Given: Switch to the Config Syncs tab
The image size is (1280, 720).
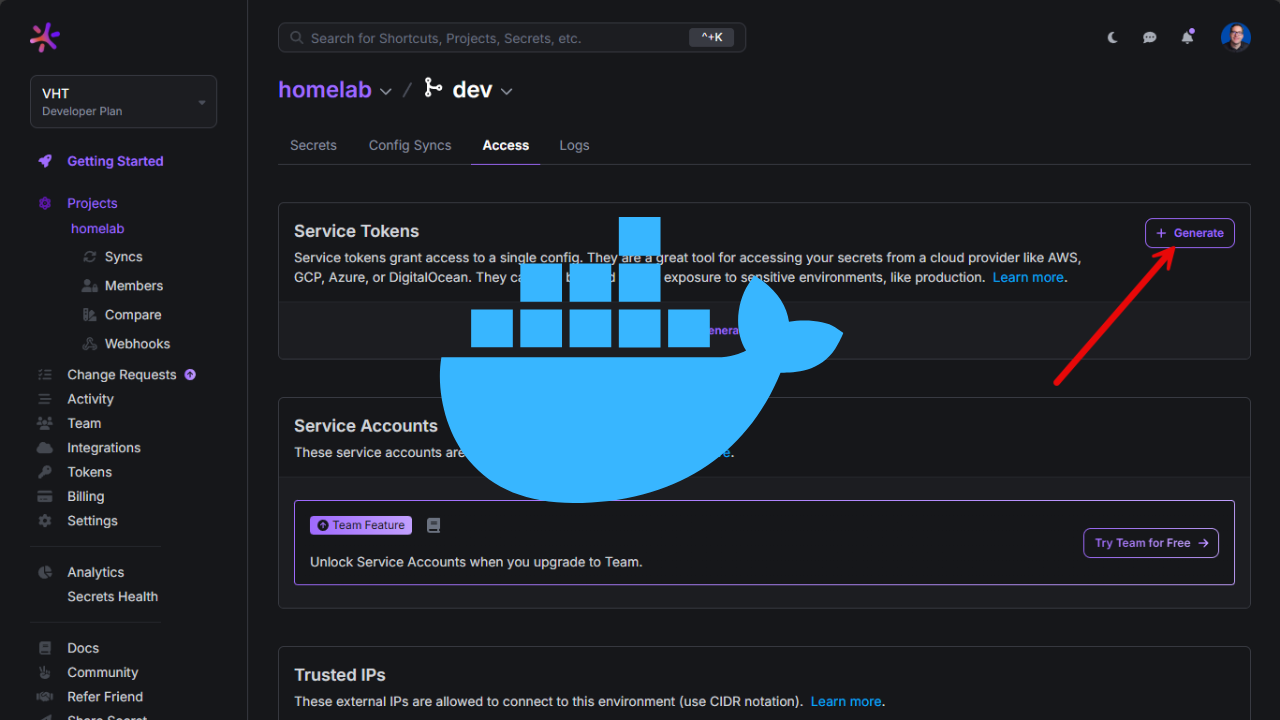Looking at the screenshot, I should pyautogui.click(x=410, y=145).
